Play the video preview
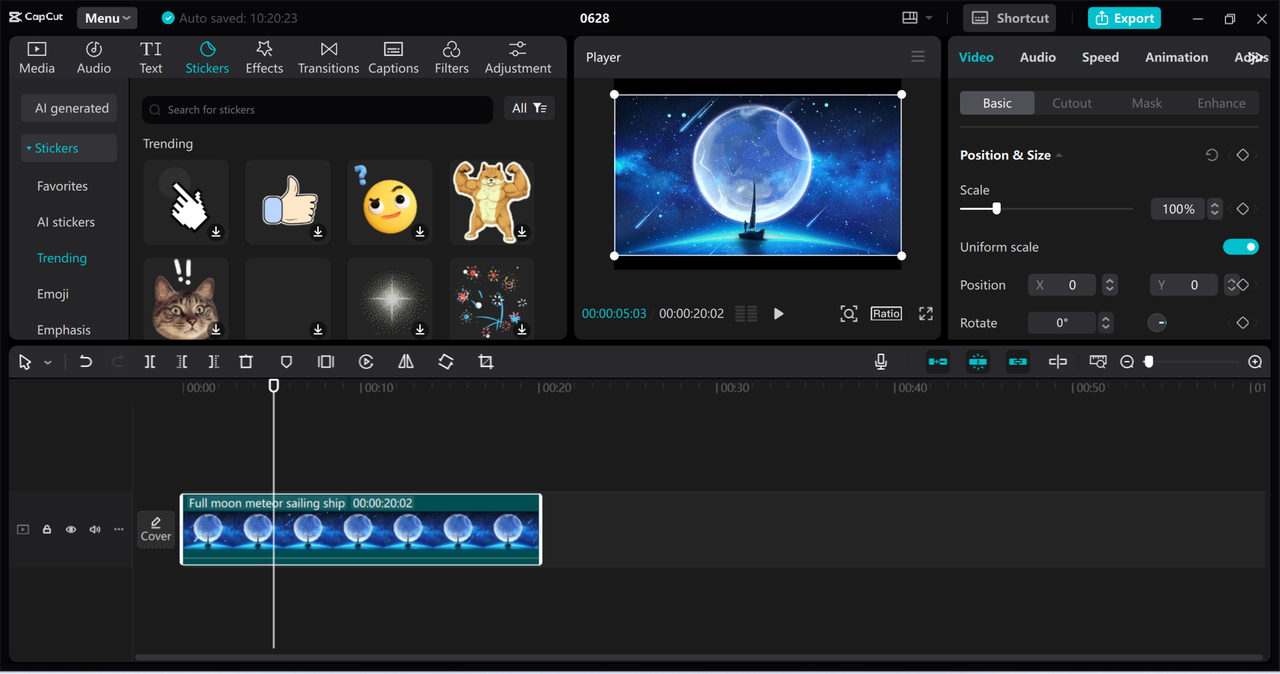1280x674 pixels. click(x=778, y=314)
